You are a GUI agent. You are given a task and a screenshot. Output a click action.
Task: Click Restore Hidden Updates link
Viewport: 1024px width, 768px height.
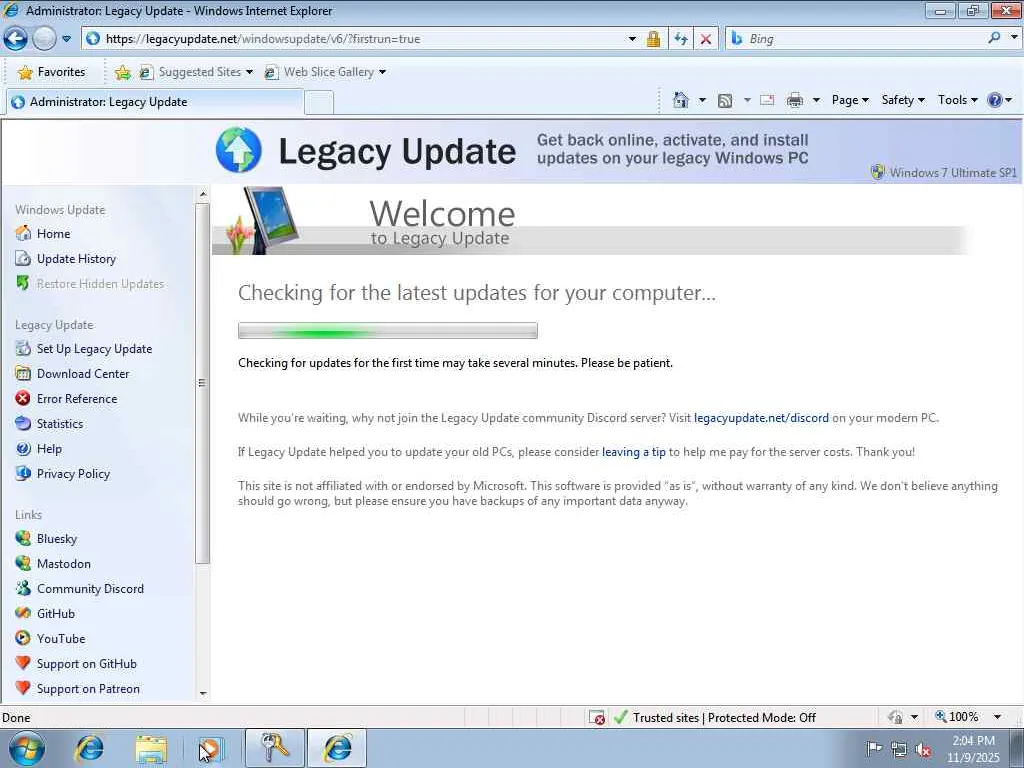point(90,283)
